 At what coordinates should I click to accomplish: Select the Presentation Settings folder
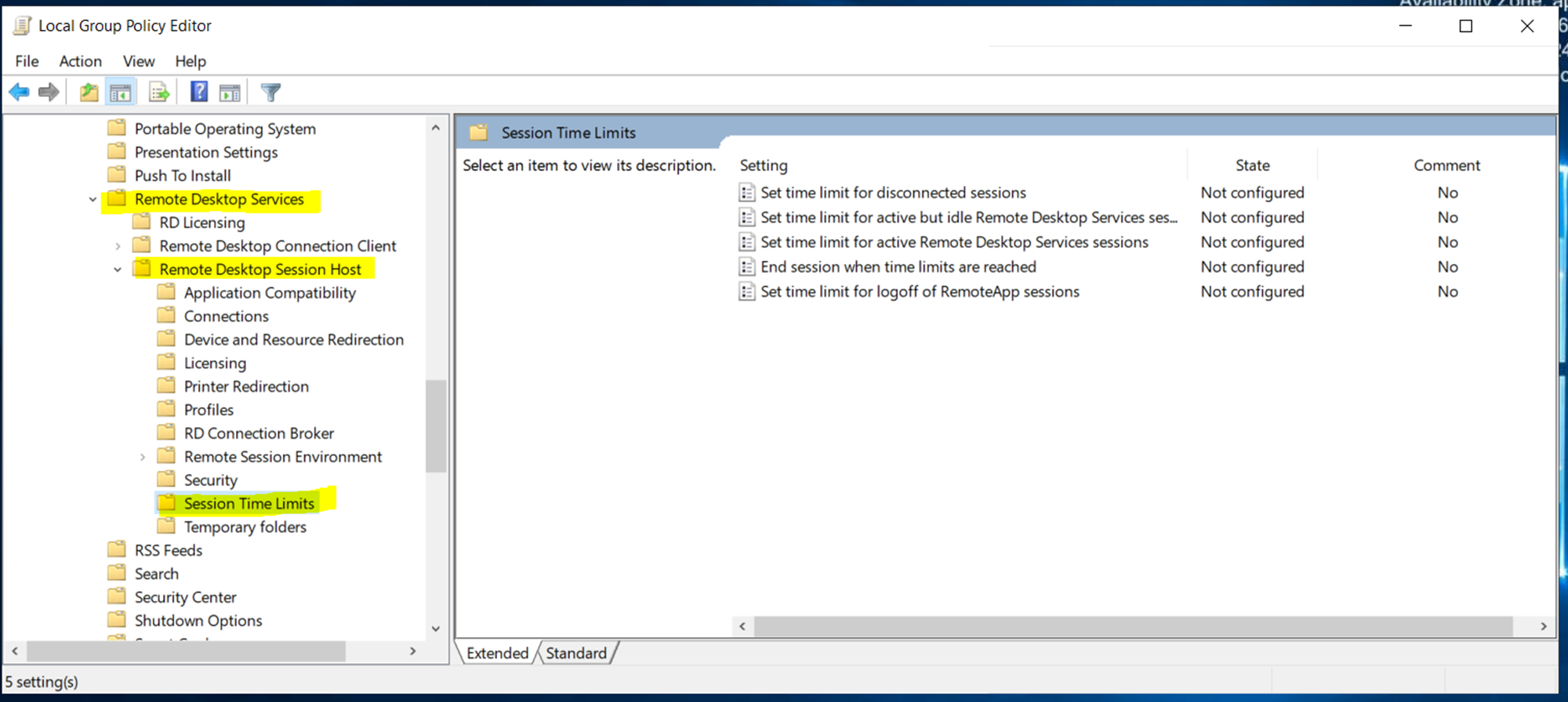[205, 152]
